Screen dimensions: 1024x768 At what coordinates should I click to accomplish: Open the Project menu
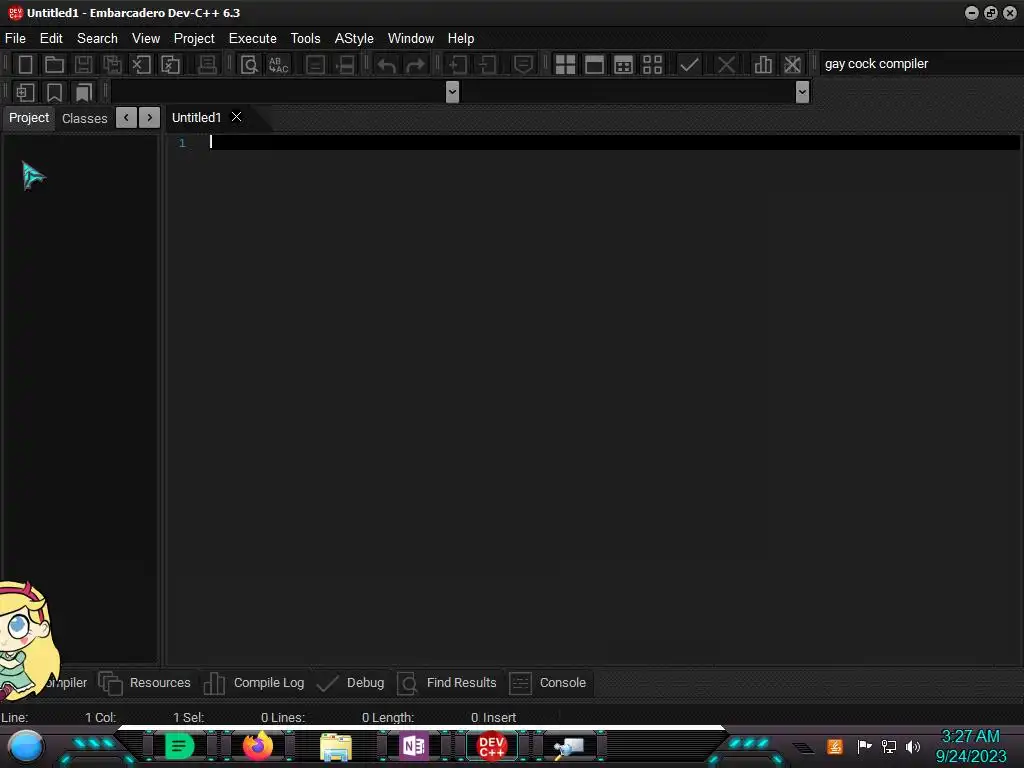point(194,39)
